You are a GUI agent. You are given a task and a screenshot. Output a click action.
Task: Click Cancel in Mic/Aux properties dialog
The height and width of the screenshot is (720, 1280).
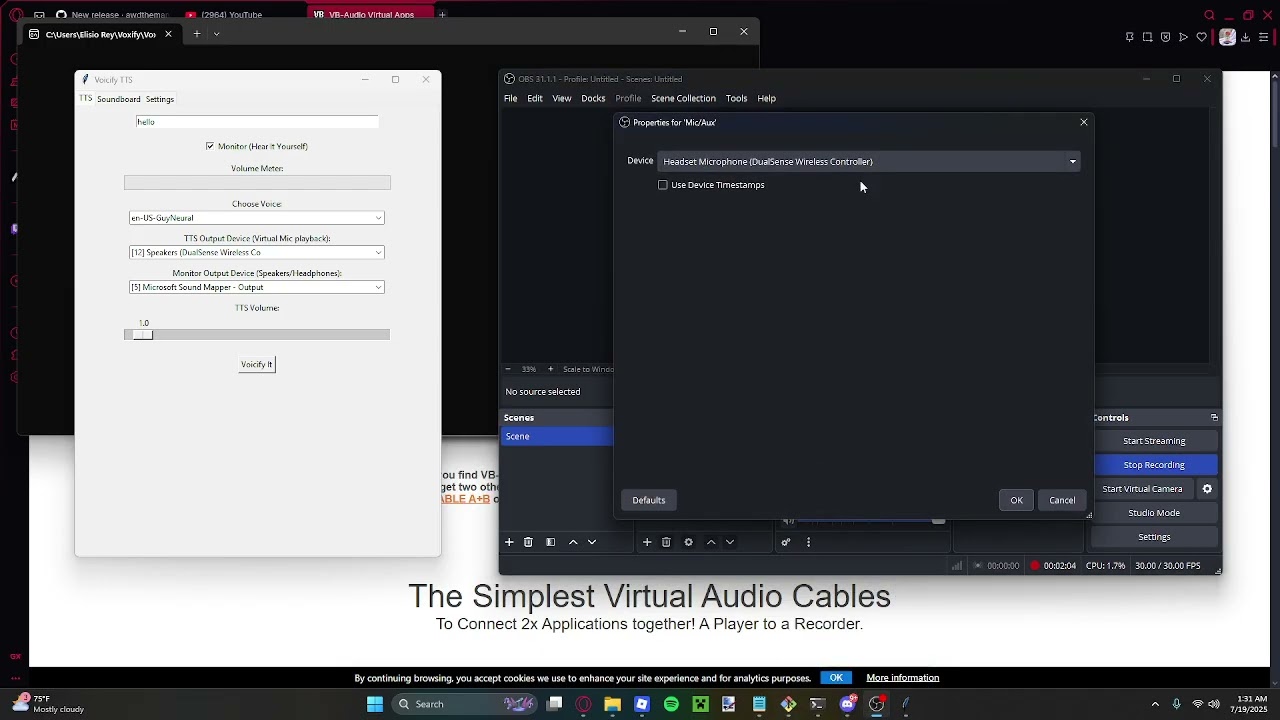click(x=1062, y=500)
